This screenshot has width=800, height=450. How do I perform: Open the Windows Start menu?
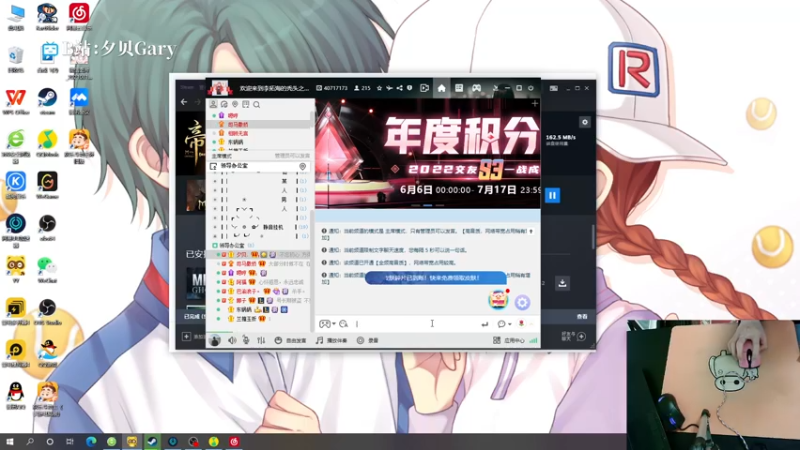coord(9,441)
